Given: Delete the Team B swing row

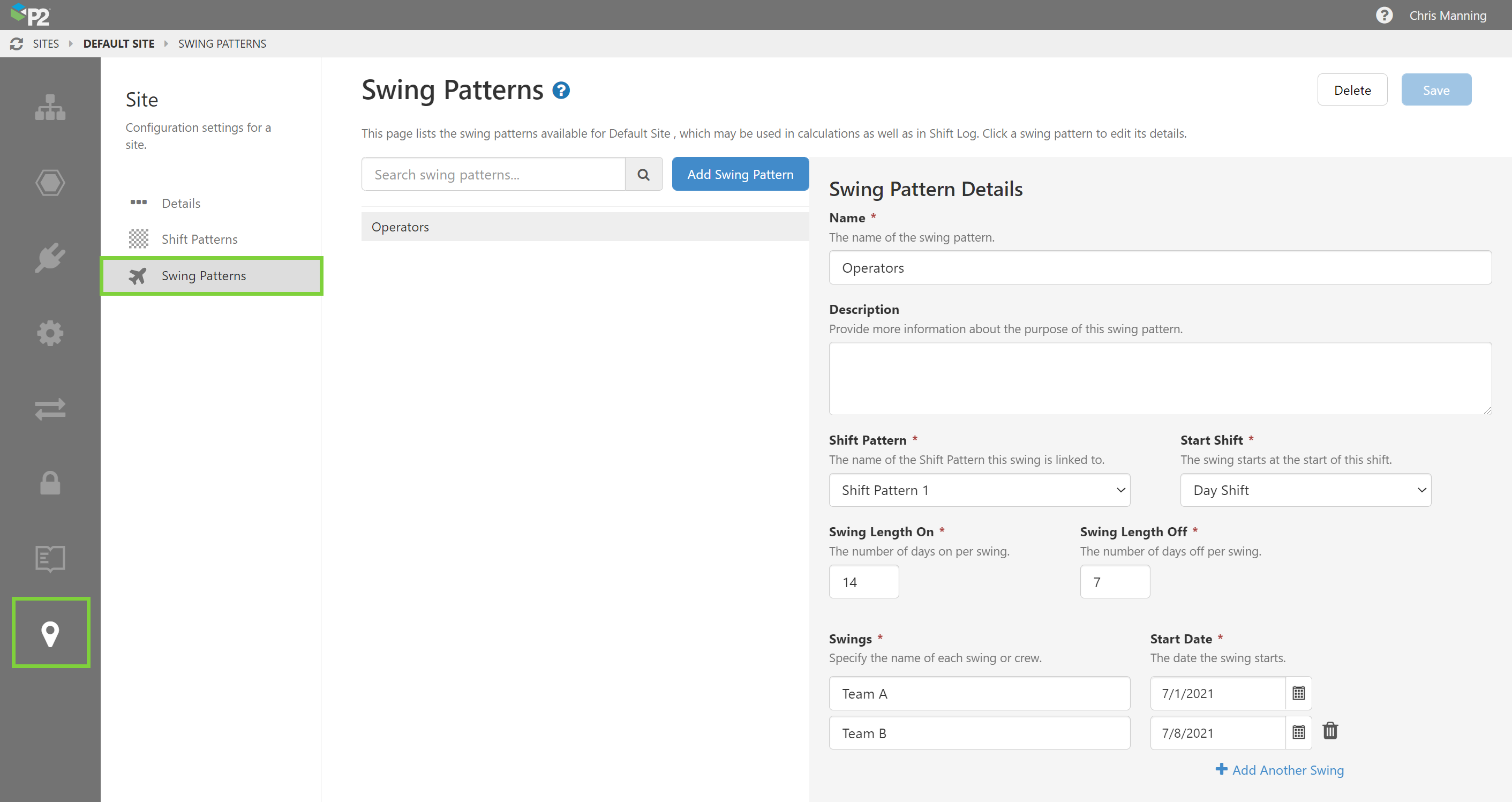Looking at the screenshot, I should pyautogui.click(x=1330, y=731).
